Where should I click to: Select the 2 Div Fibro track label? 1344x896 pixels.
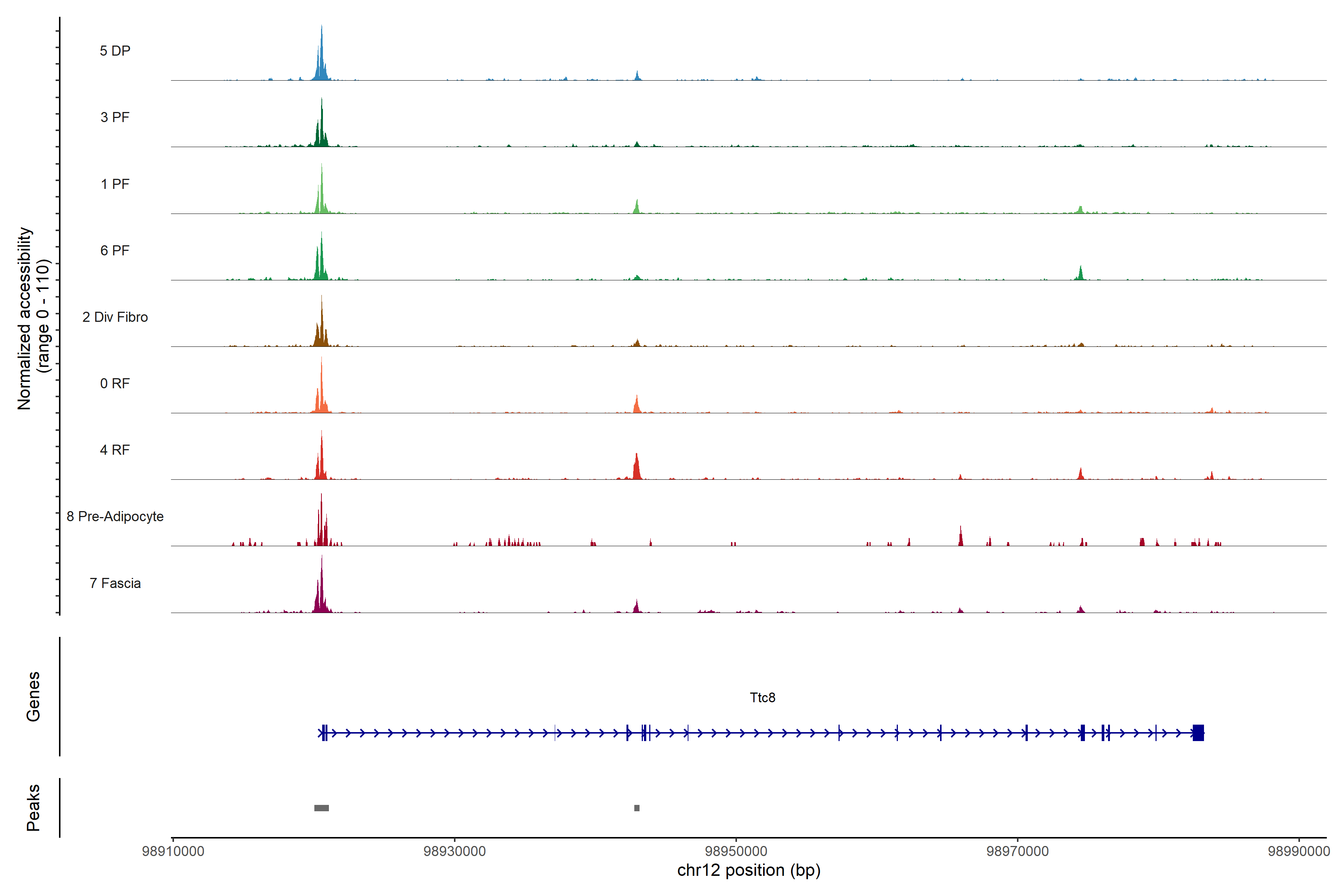pyautogui.click(x=115, y=317)
